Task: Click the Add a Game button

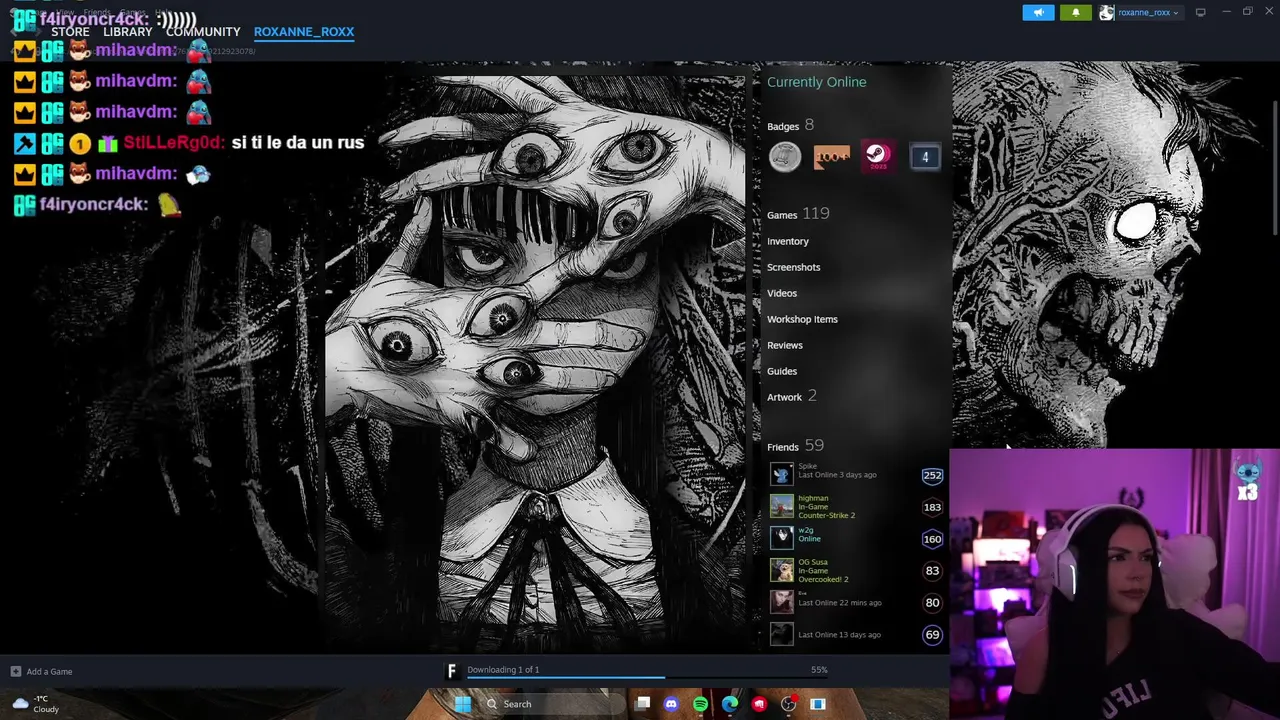Action: click(x=41, y=672)
